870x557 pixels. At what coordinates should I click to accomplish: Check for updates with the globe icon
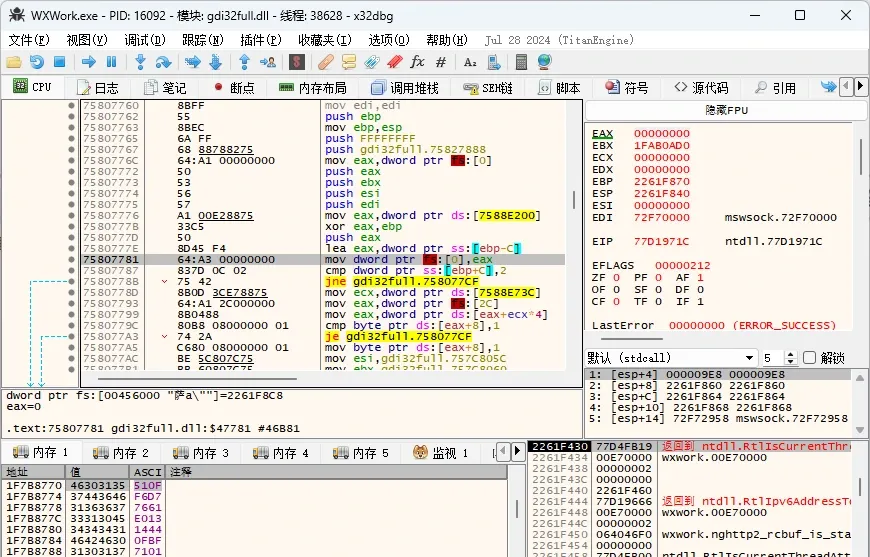coord(544,62)
